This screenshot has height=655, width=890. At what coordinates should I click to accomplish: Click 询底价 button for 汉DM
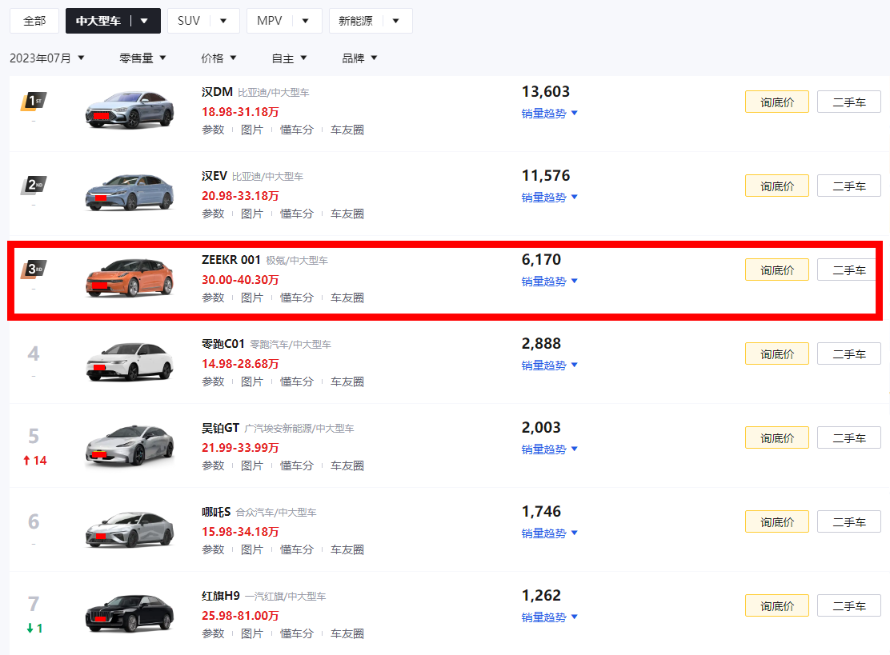pos(776,102)
